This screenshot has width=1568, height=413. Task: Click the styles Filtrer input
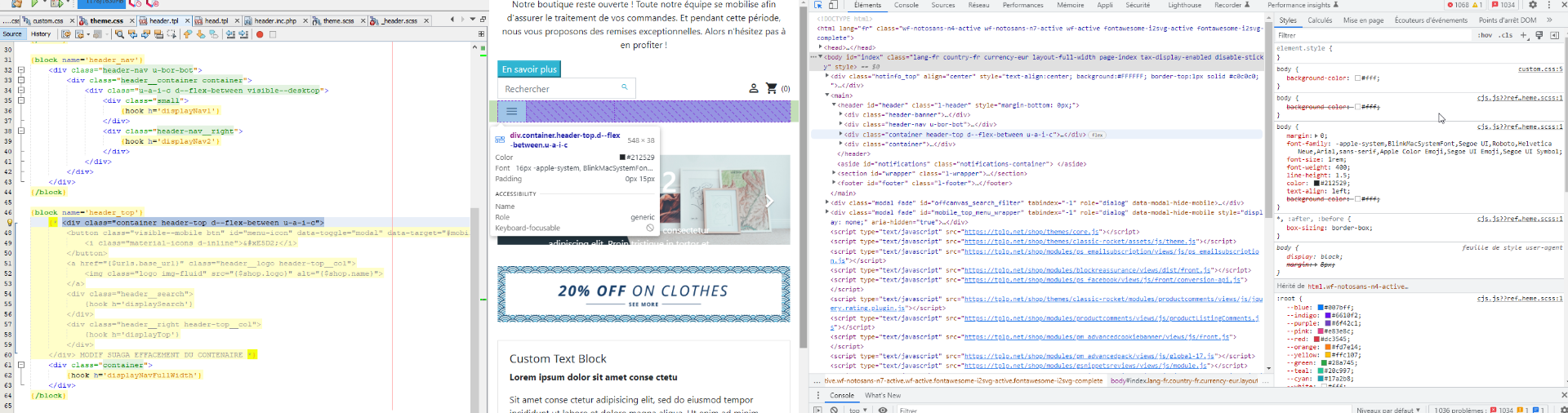(x=1372, y=35)
